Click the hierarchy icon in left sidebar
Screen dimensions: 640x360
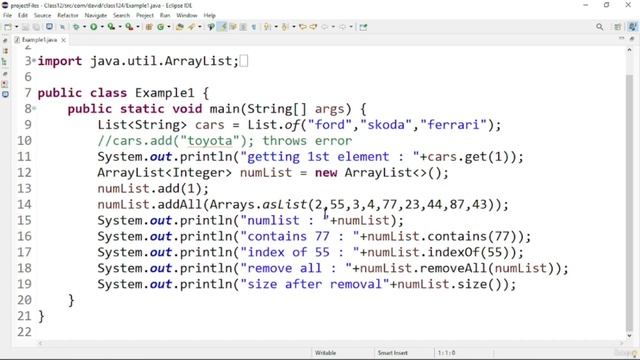tap(5, 62)
